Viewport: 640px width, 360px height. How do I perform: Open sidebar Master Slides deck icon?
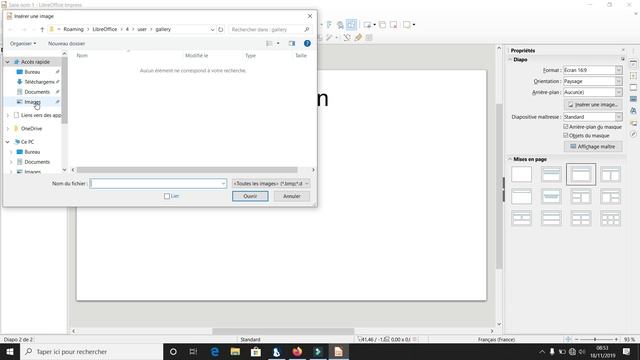[x=633, y=99]
